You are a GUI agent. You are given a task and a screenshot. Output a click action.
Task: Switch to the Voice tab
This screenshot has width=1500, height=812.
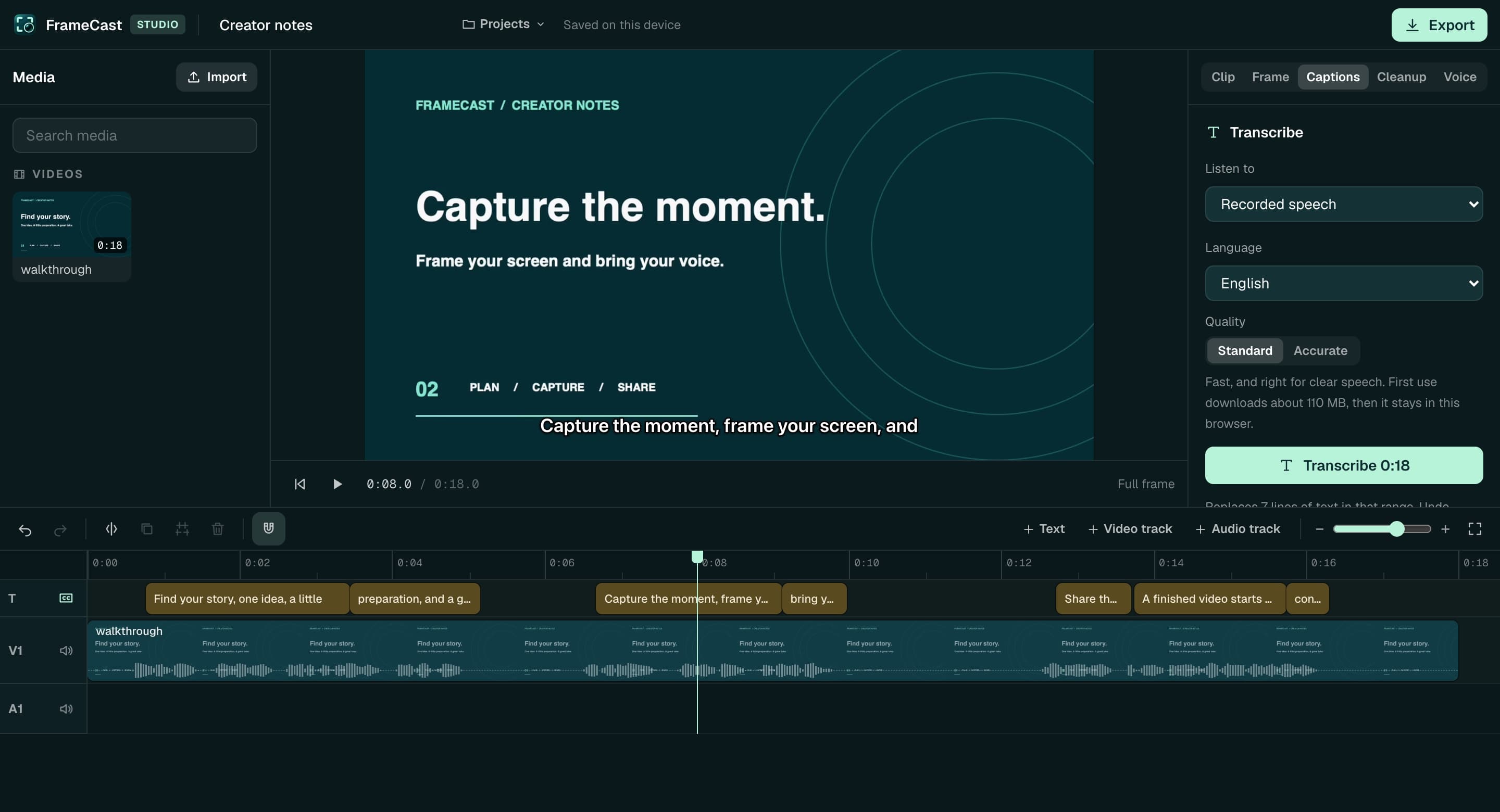[1459, 77]
